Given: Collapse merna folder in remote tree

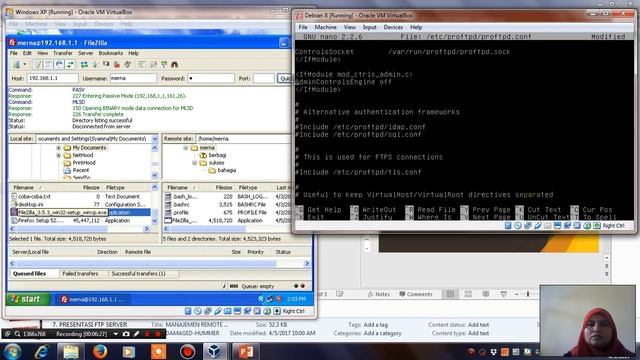Looking at the screenshot, I should point(186,148).
